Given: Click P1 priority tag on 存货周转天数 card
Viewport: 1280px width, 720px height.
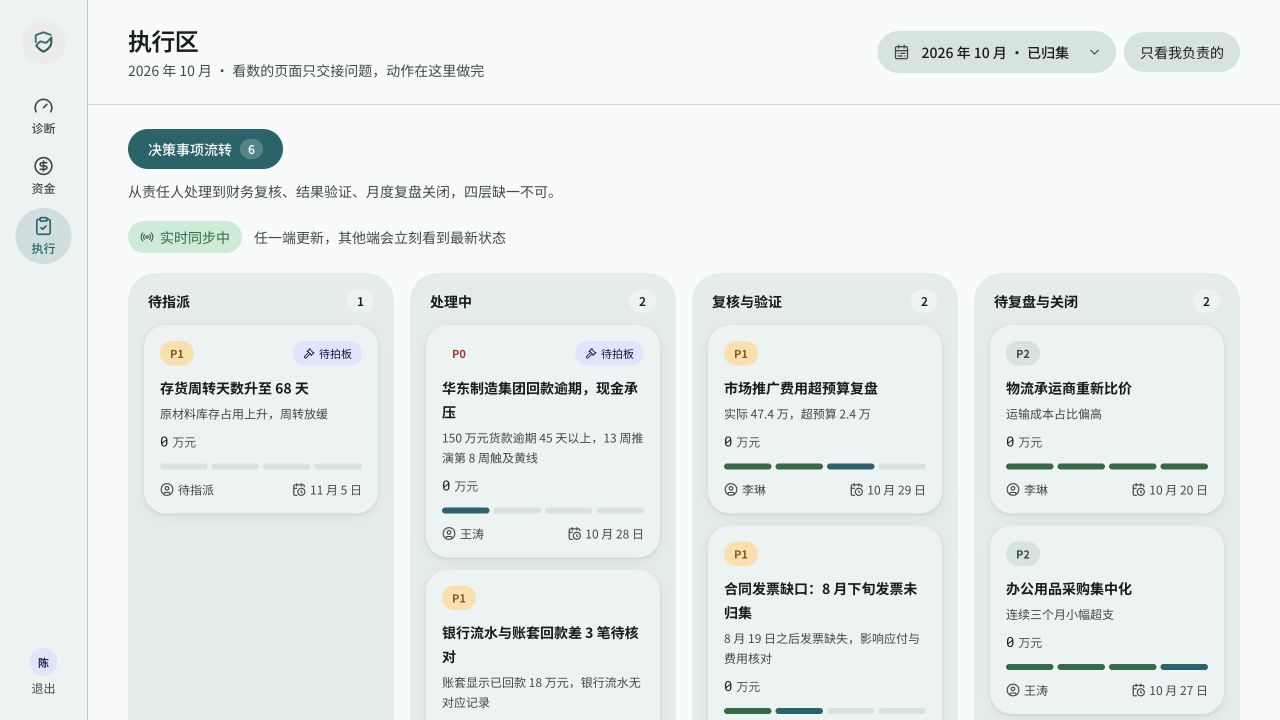Looking at the screenshot, I should pos(177,353).
